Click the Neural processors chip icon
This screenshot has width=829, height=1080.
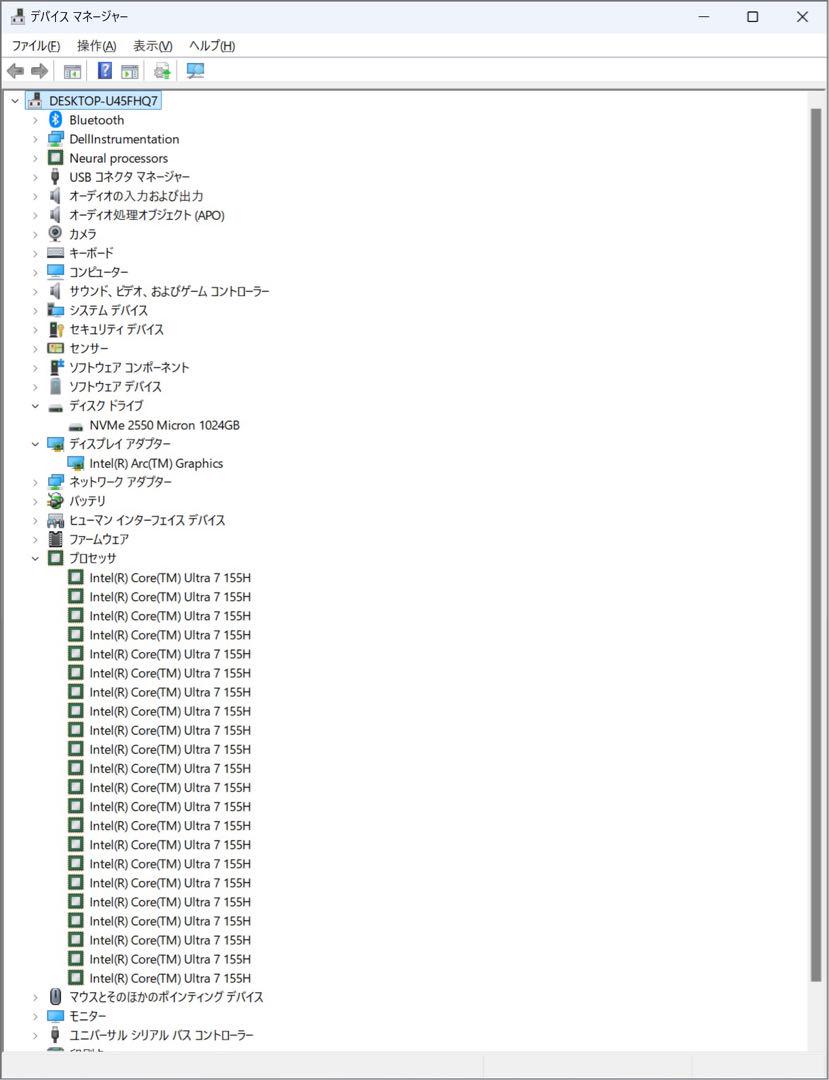pyautogui.click(x=56, y=158)
